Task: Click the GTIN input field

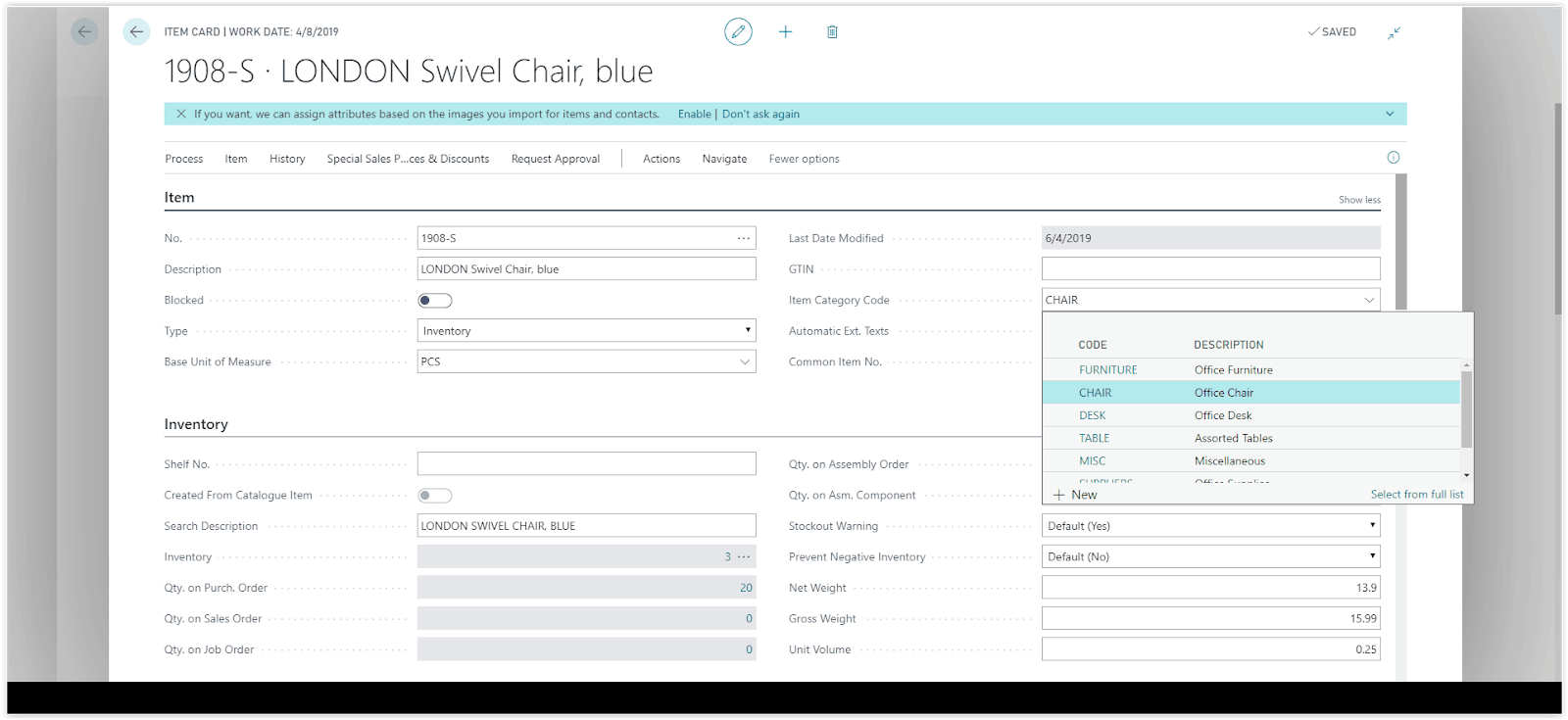Action: [x=1211, y=268]
